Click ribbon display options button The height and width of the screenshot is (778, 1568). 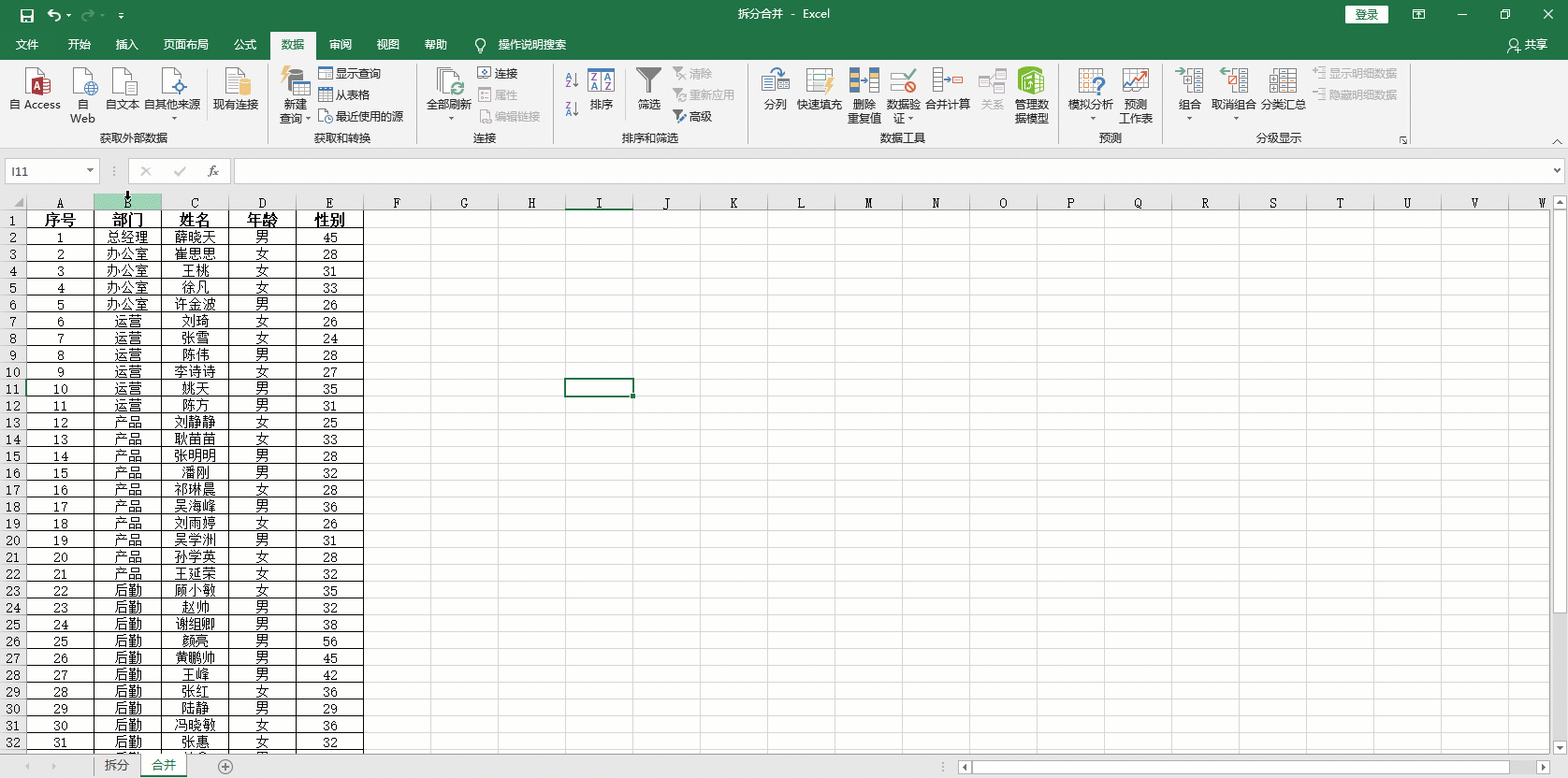click(1419, 14)
